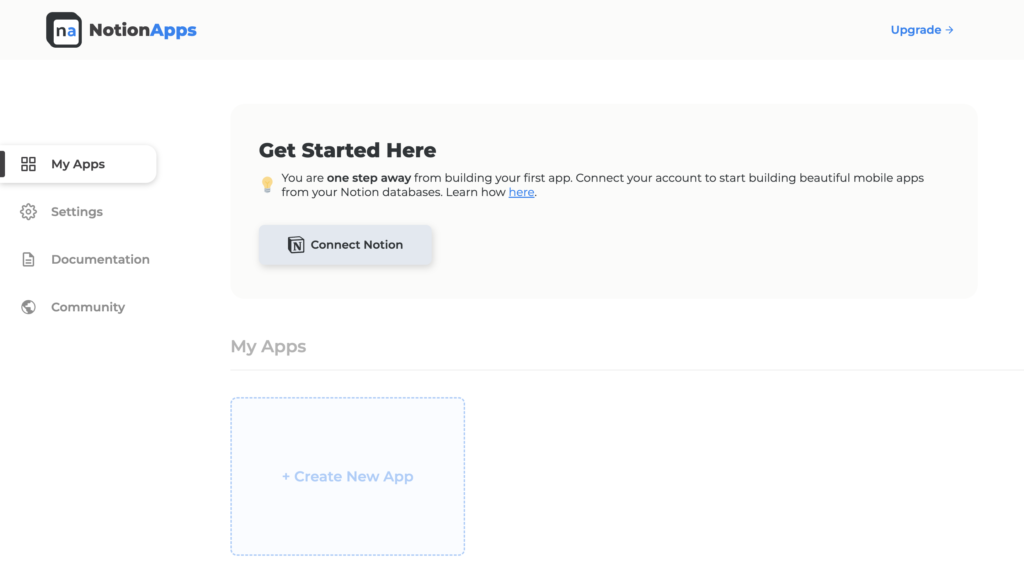
Task: Select the My Apps grid icon
Action: [x=29, y=164]
